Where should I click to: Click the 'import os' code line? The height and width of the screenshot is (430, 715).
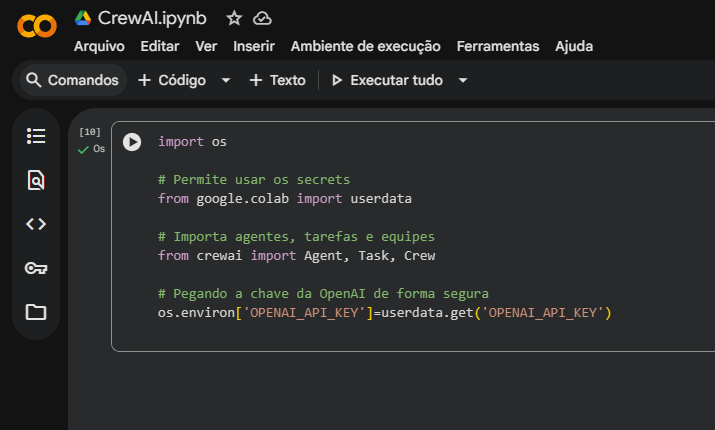pos(192,142)
